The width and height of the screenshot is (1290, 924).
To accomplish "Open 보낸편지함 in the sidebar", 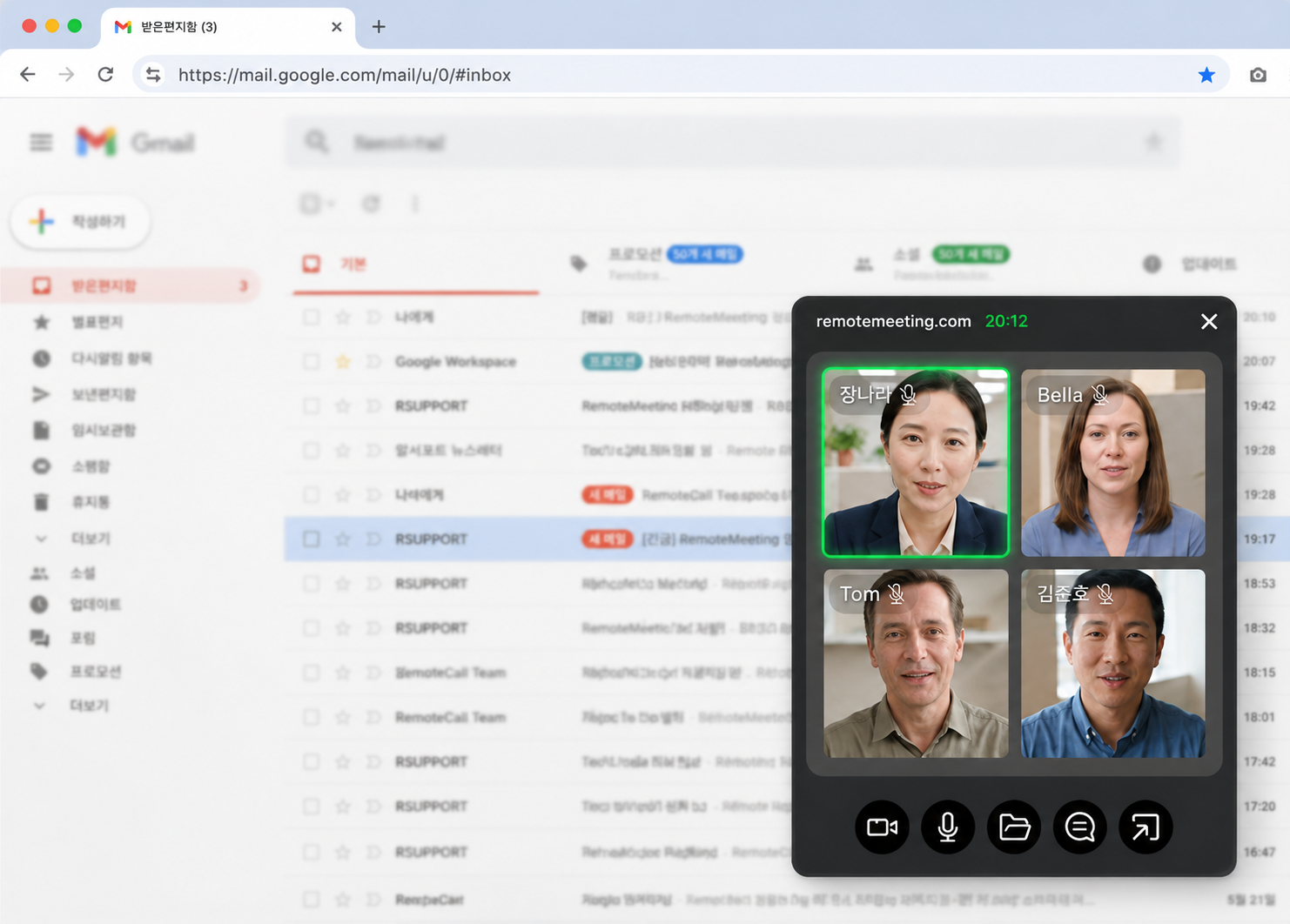I will point(104,394).
